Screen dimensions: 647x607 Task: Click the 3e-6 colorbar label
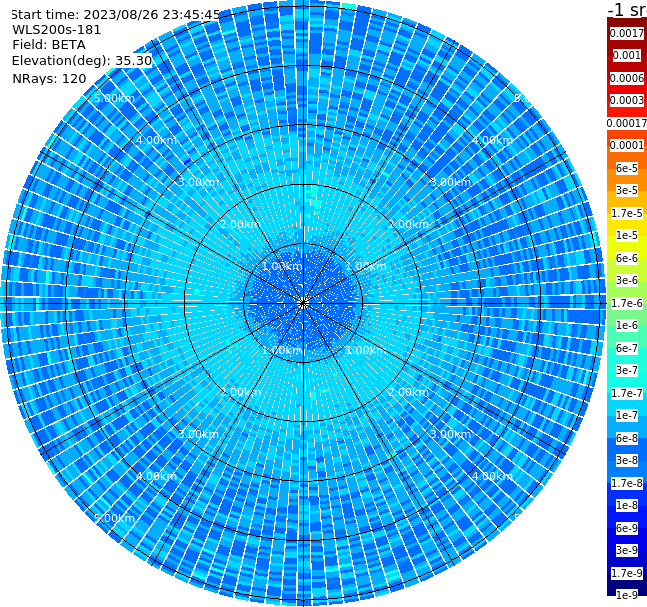click(627, 280)
